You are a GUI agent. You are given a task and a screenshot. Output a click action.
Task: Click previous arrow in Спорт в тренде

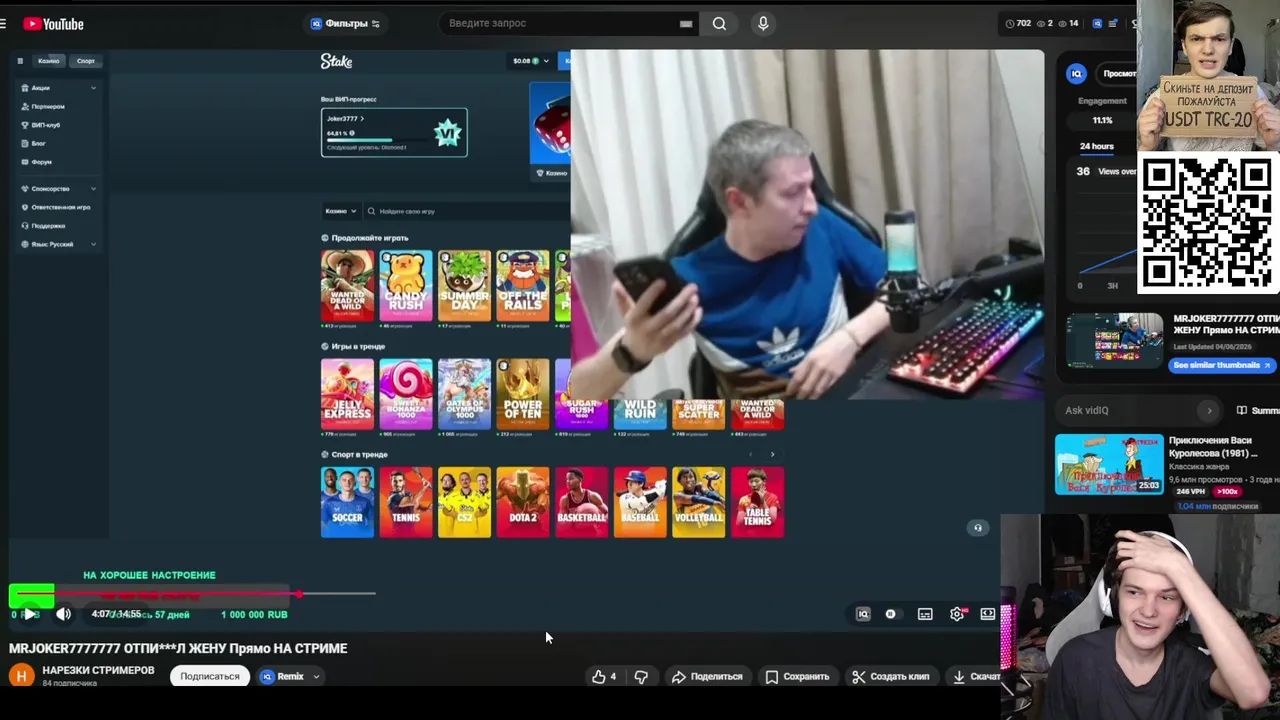coord(751,454)
